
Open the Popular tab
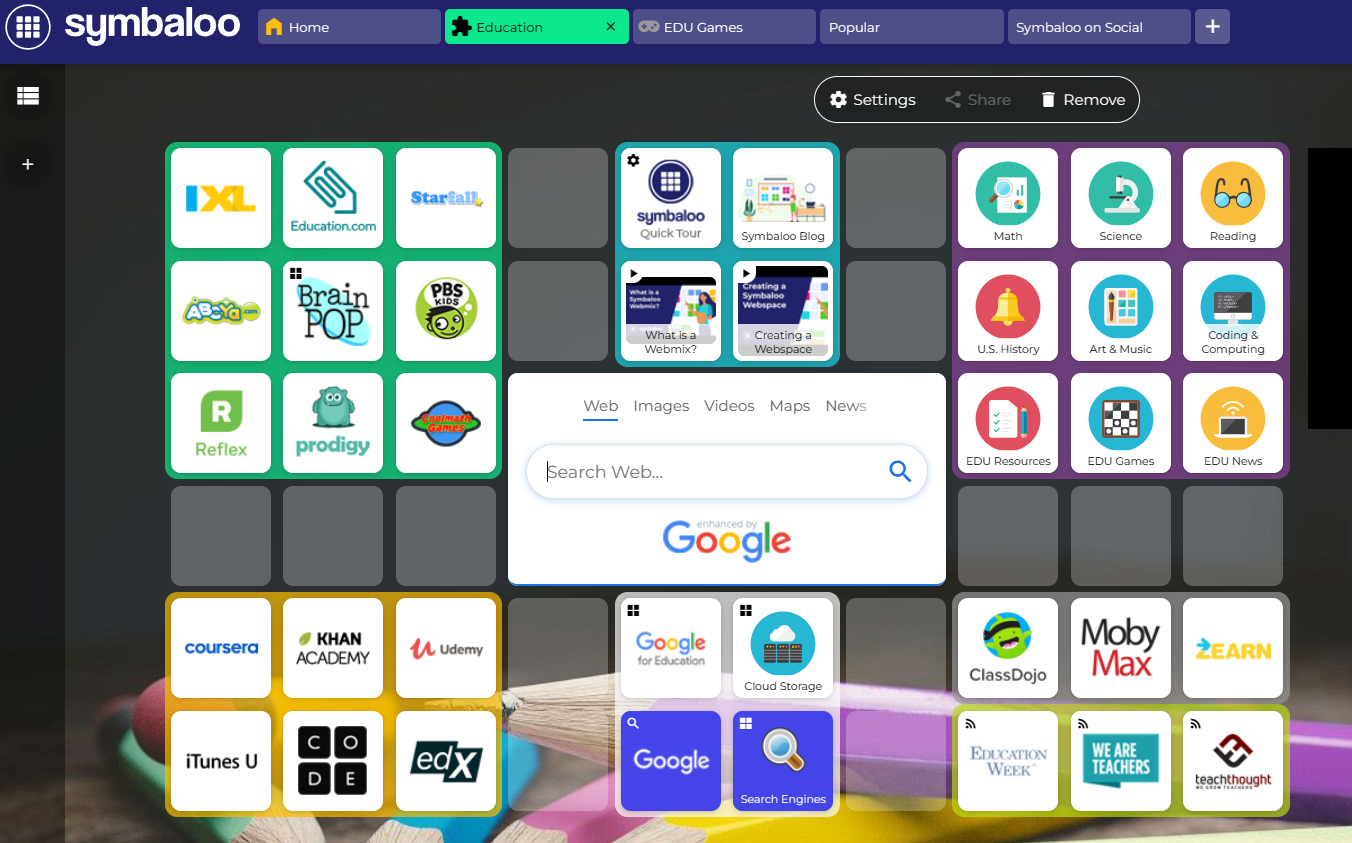point(911,27)
